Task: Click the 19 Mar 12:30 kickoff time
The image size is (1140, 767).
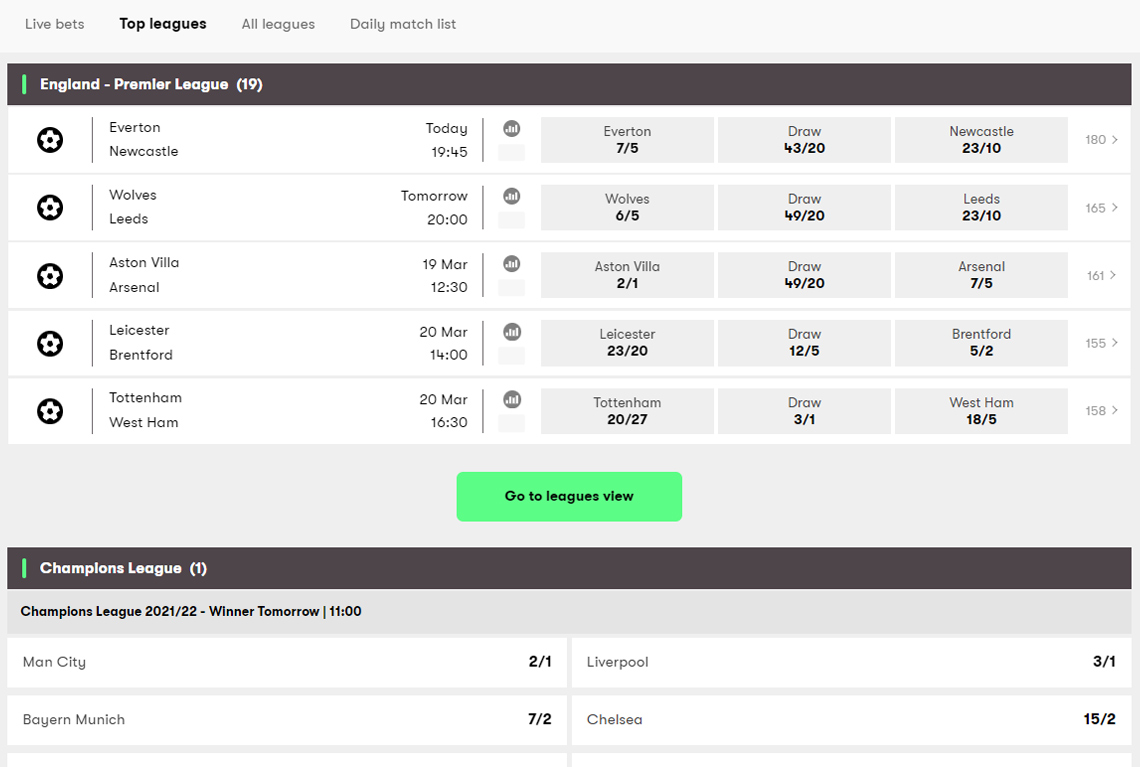Action: [445, 276]
